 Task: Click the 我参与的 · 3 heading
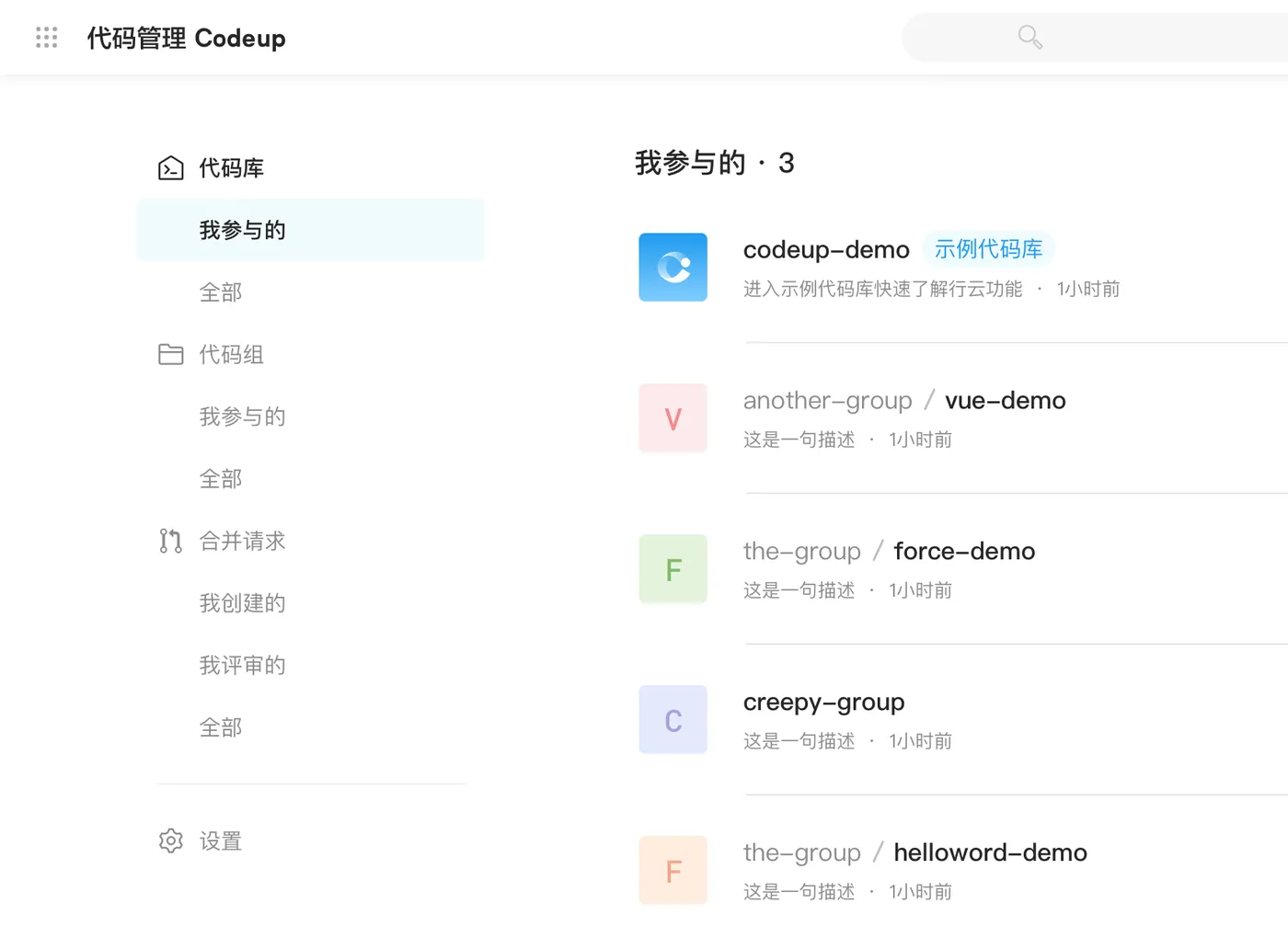click(715, 163)
